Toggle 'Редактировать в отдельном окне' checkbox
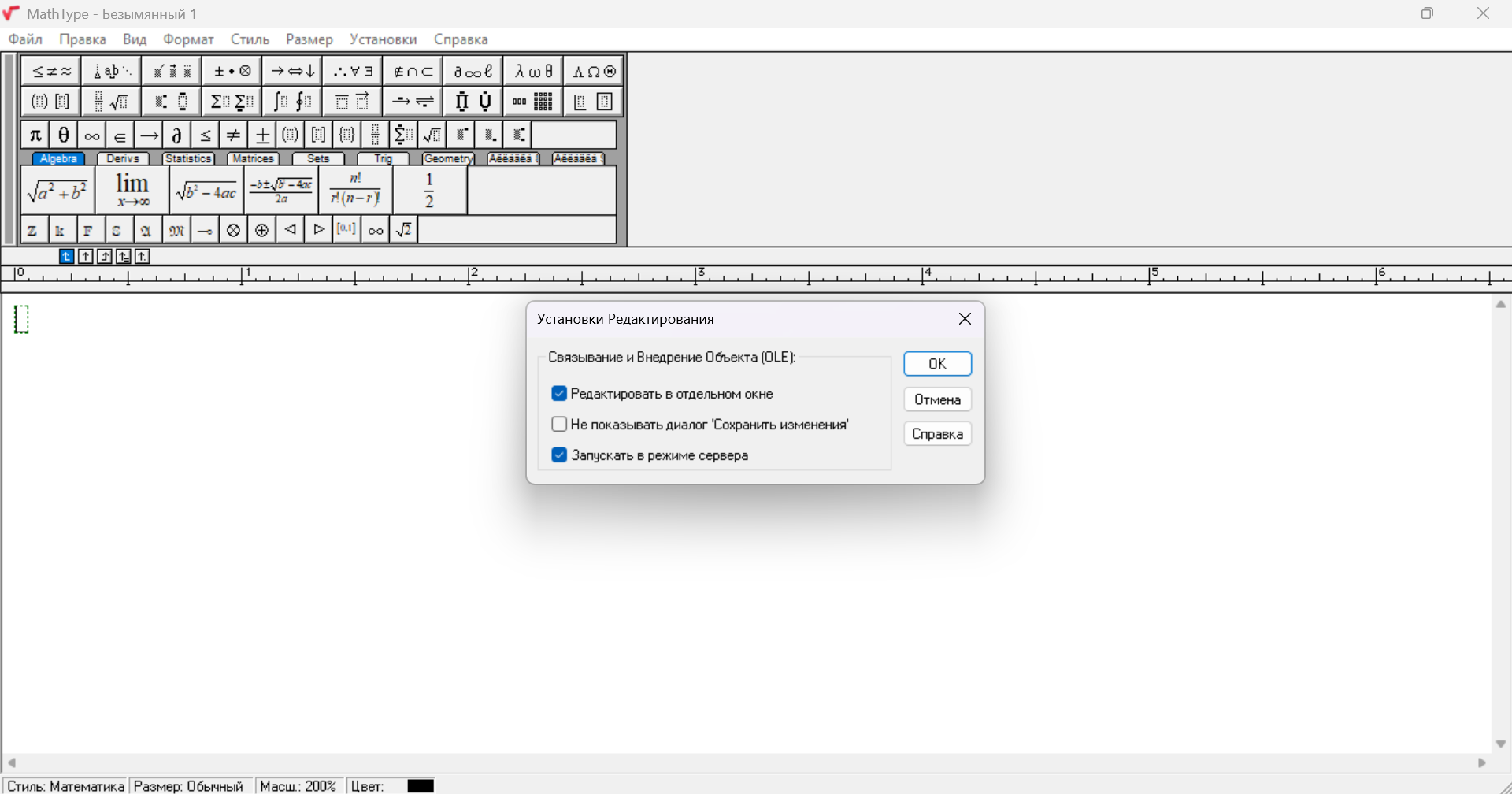The width and height of the screenshot is (1512, 794). [x=559, y=394]
